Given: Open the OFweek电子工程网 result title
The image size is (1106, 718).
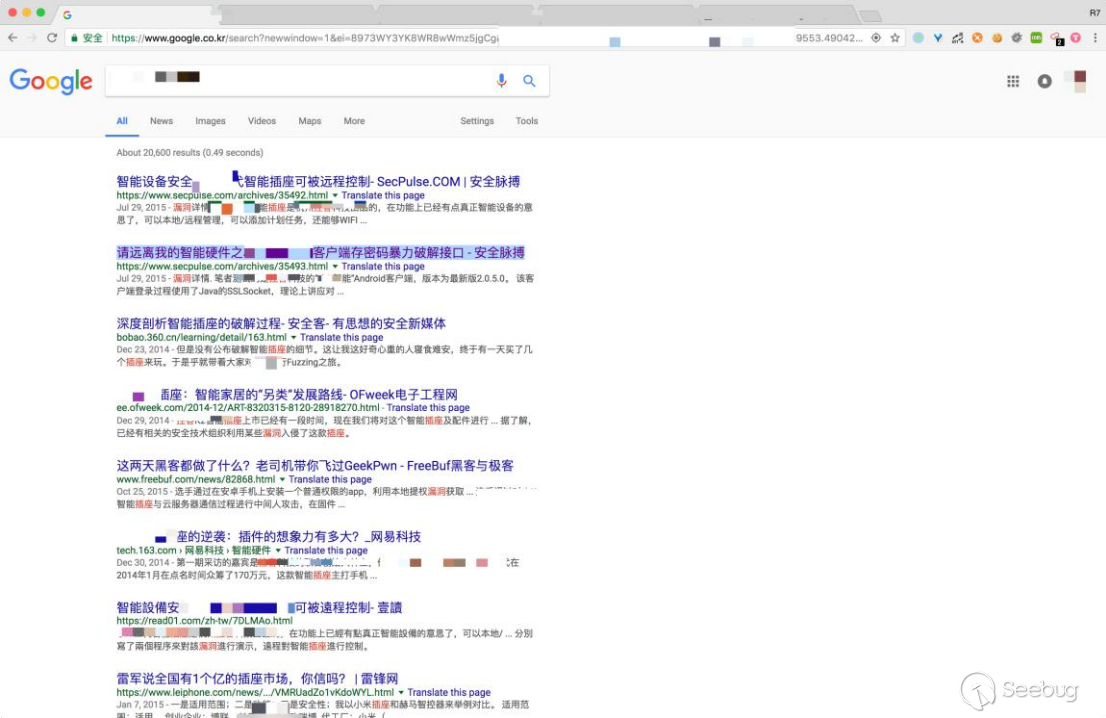Looking at the screenshot, I should pos(296,395).
